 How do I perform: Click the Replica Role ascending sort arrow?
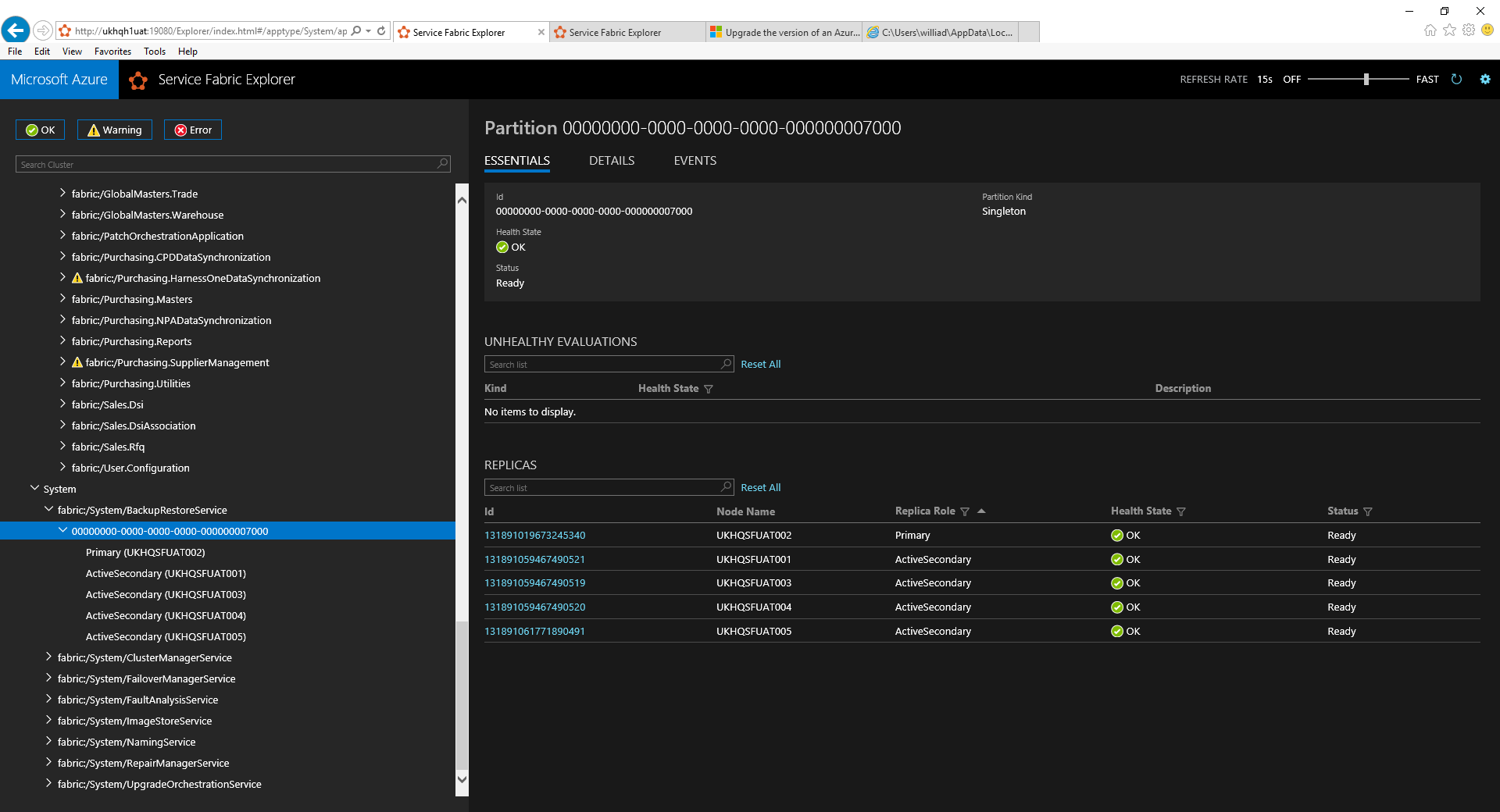coord(981,511)
